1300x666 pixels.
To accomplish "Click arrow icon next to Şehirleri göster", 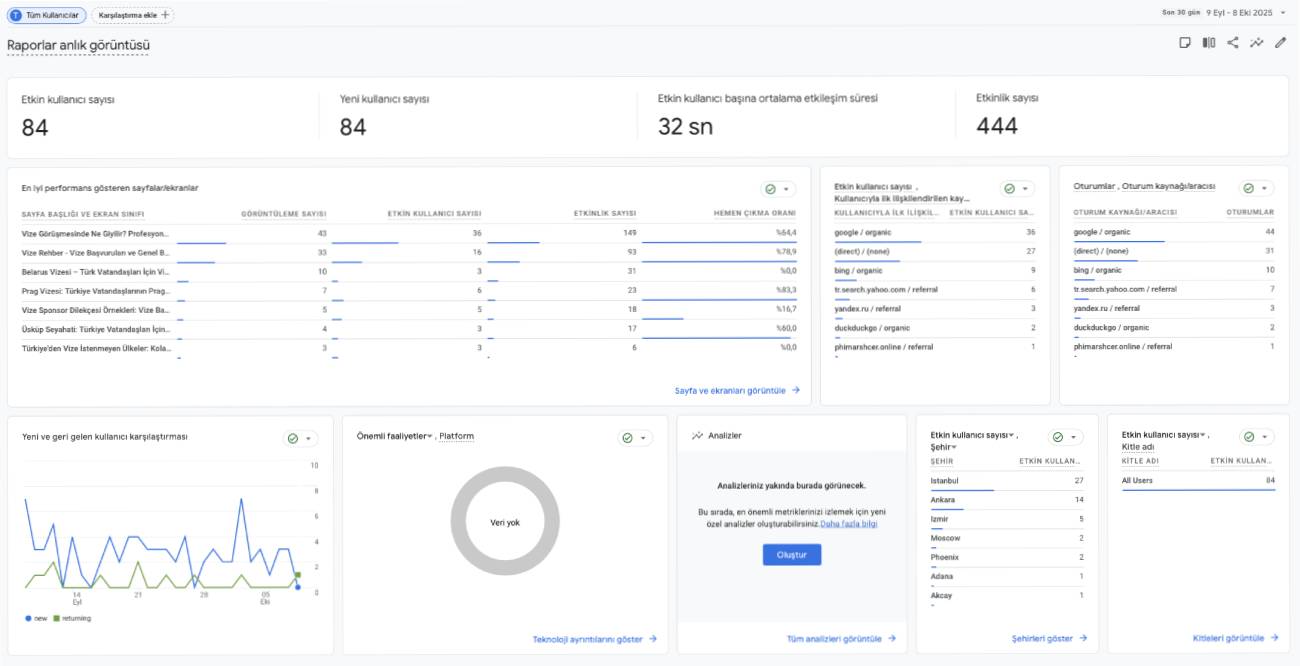I will coord(1083,638).
